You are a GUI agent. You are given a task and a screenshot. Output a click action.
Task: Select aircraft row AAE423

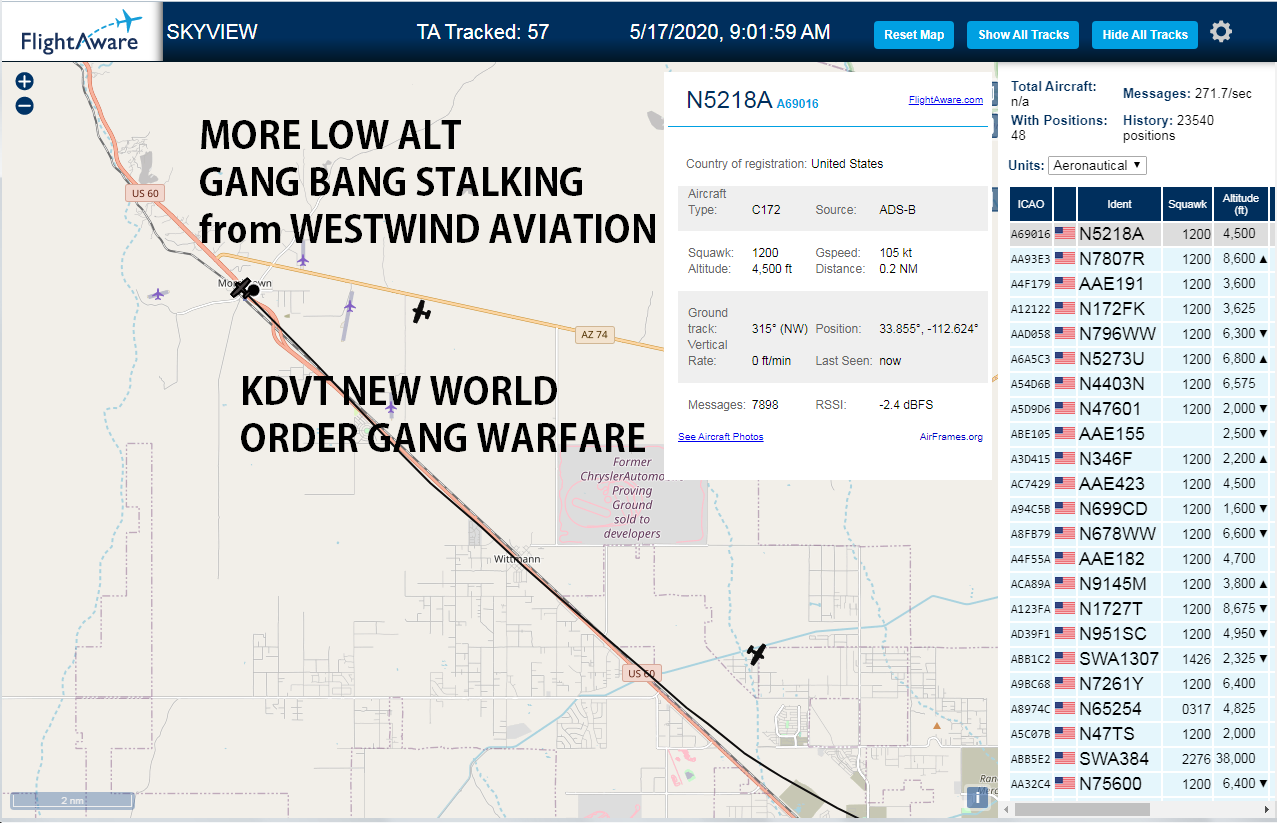coord(1139,484)
